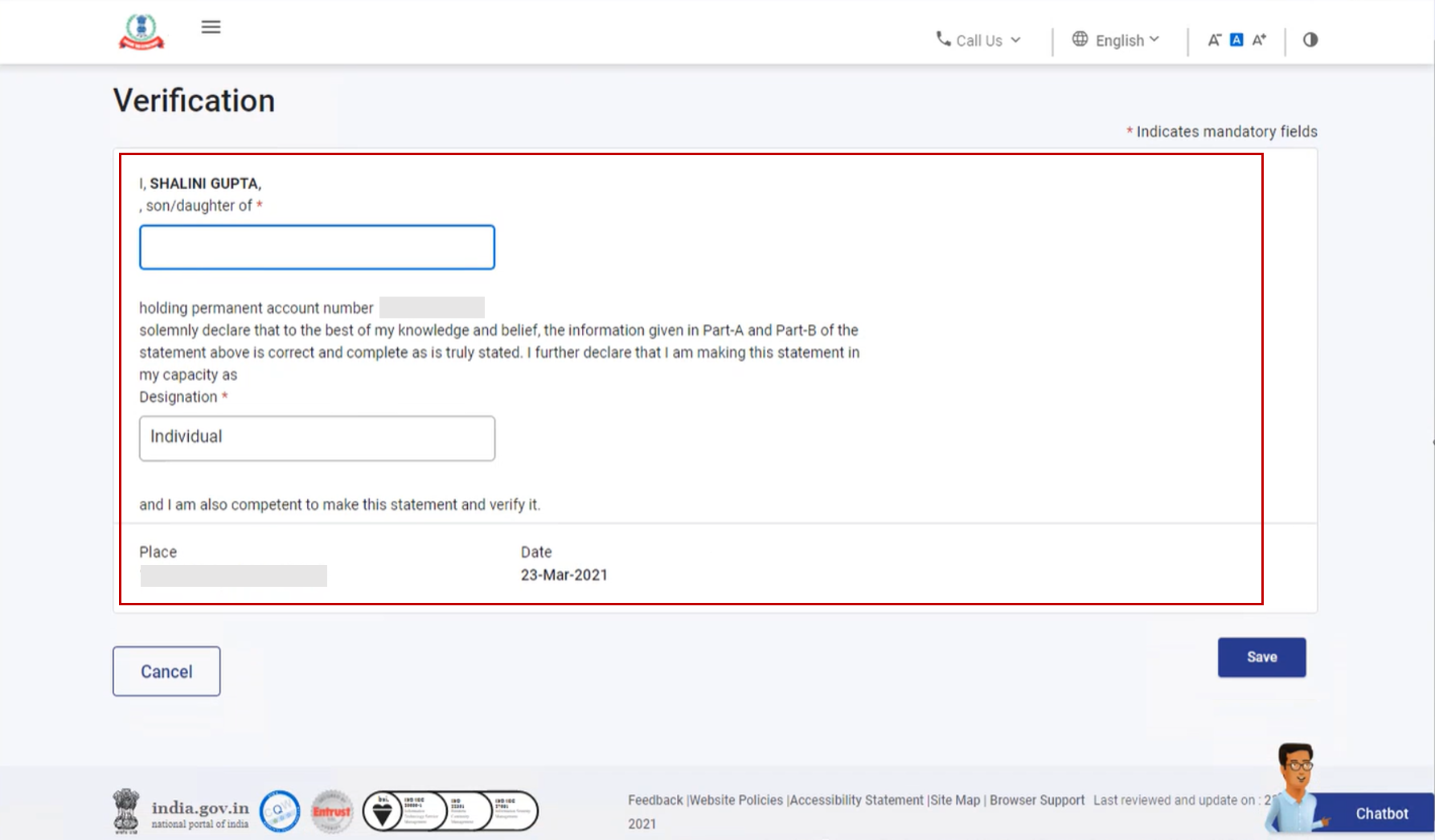Open the hamburger navigation menu
Screen dimensions: 1435x840
pyautogui.click(x=211, y=27)
